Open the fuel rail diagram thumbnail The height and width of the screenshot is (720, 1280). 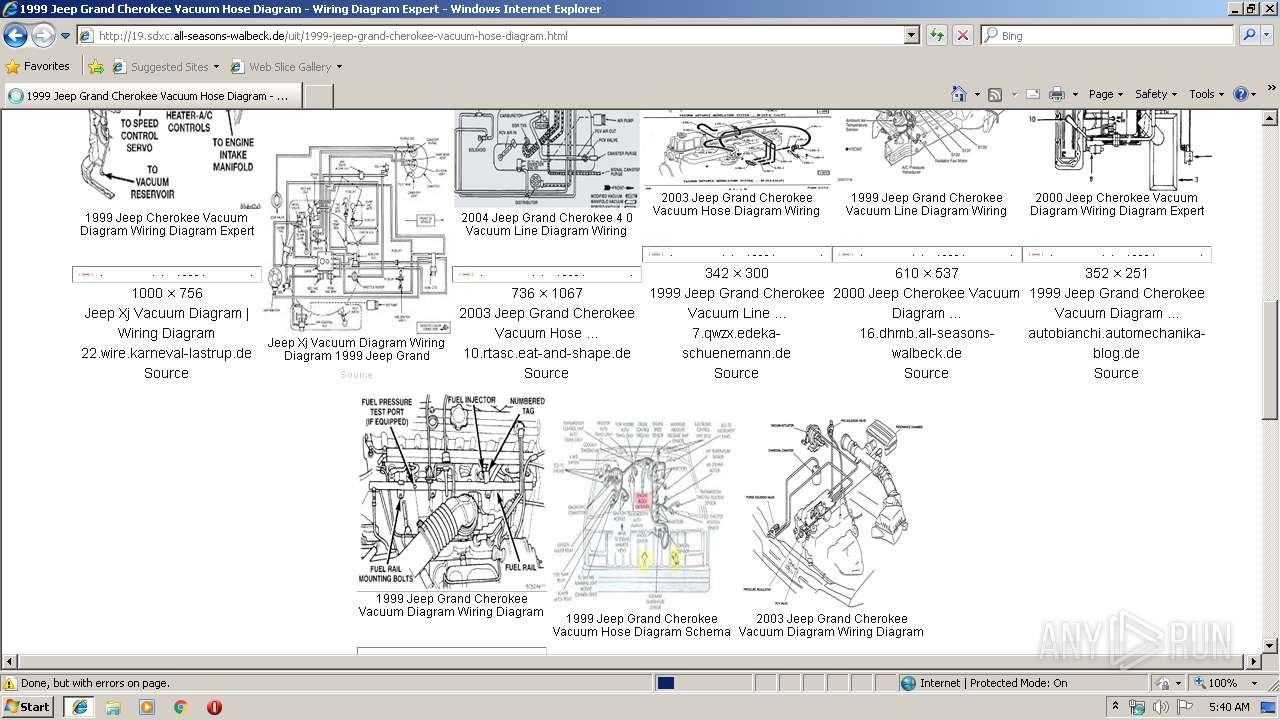(x=451, y=491)
